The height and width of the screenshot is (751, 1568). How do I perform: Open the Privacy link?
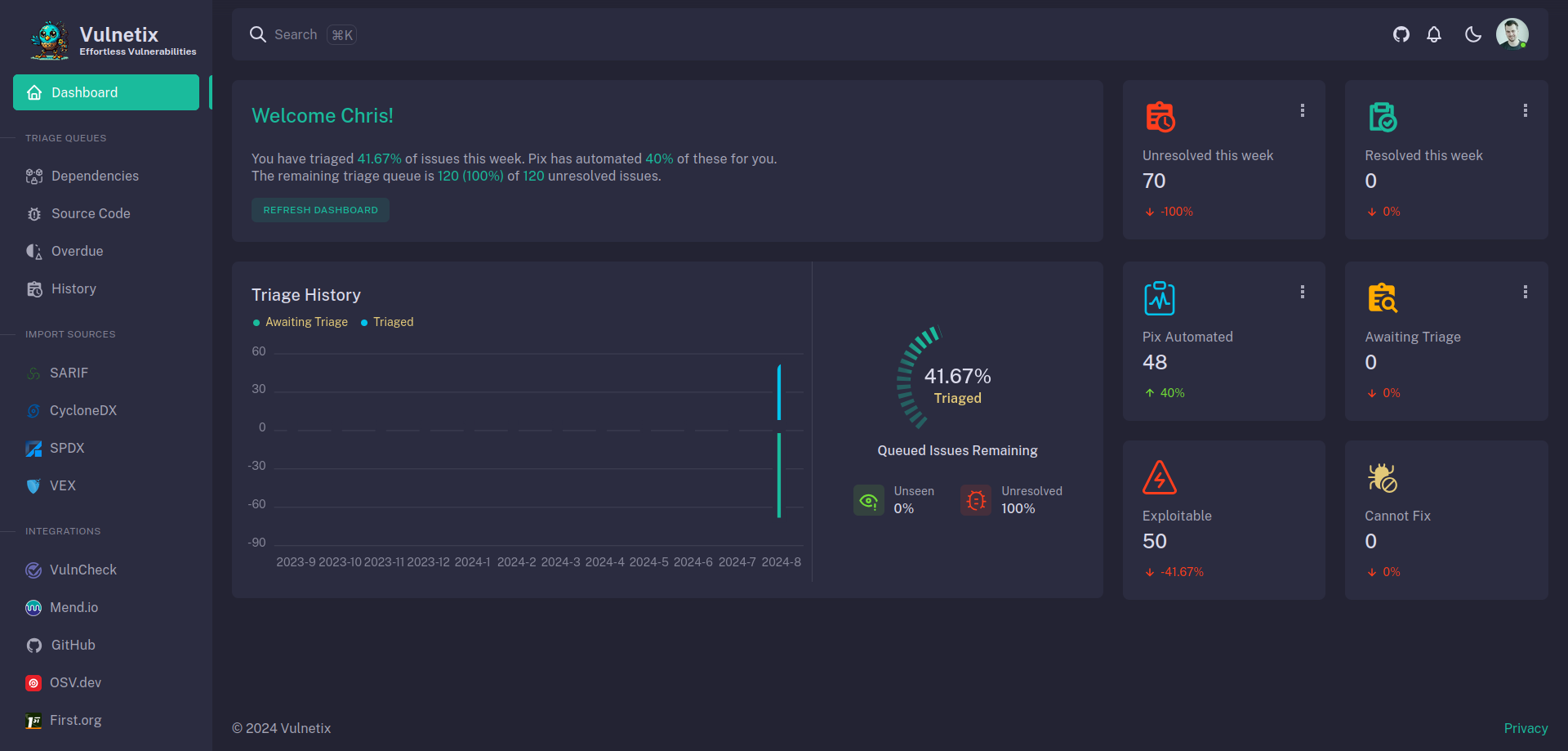pyautogui.click(x=1526, y=728)
